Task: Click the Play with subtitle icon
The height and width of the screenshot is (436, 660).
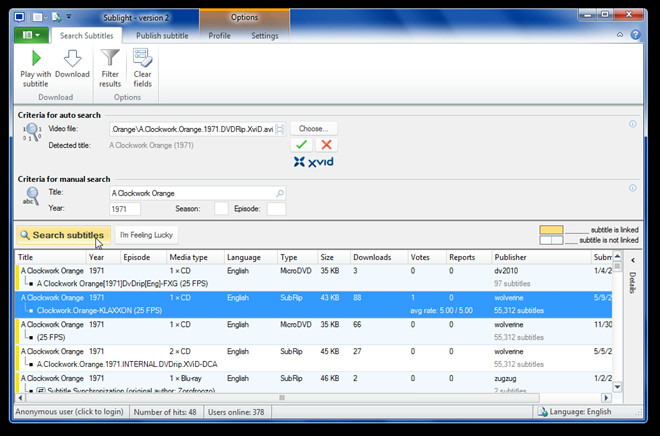Action: click(36, 58)
